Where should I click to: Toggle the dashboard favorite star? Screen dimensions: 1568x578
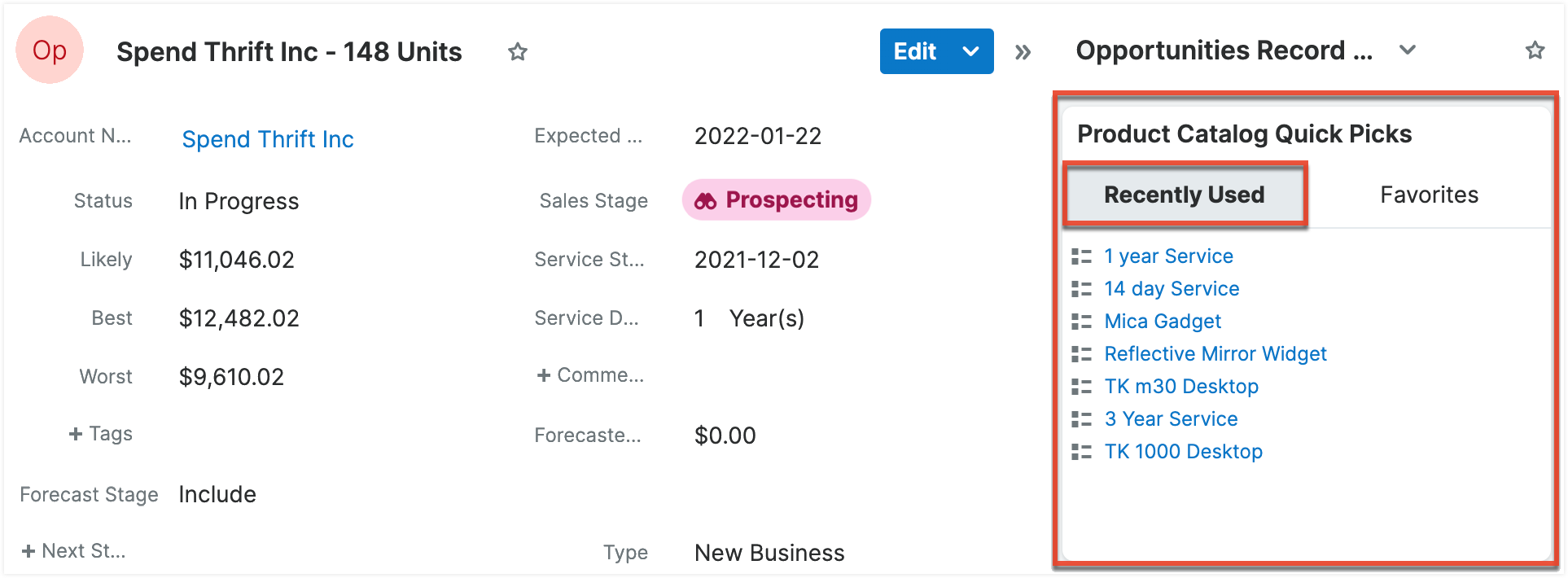click(1535, 50)
